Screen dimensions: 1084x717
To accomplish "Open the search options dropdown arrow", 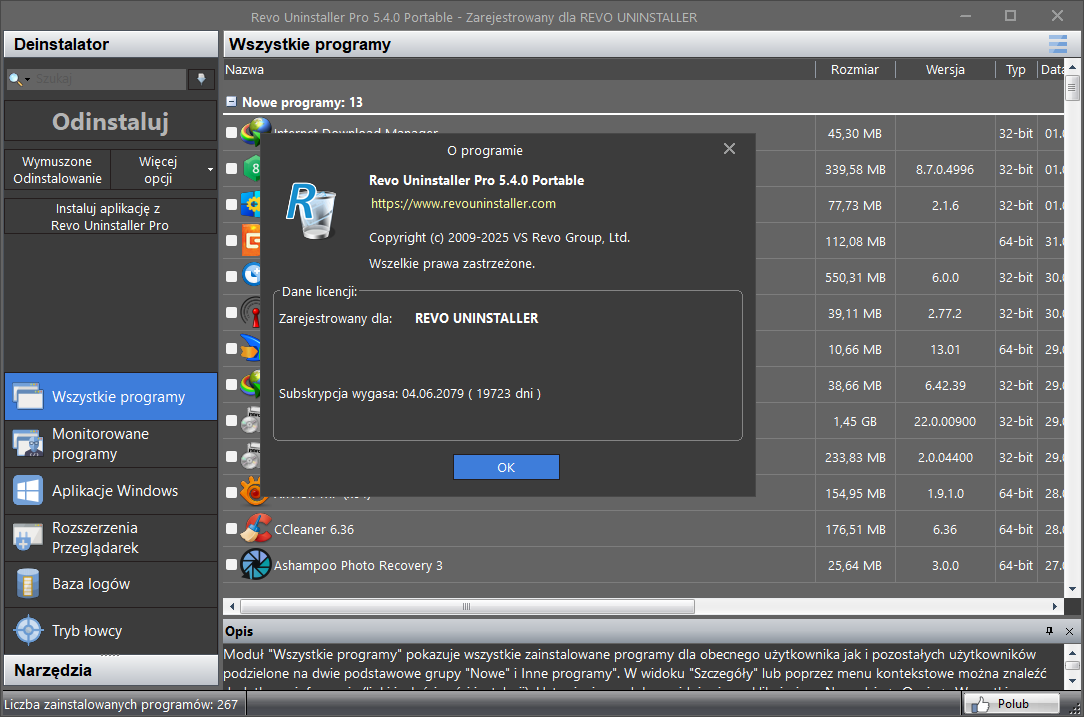I will (28, 80).
